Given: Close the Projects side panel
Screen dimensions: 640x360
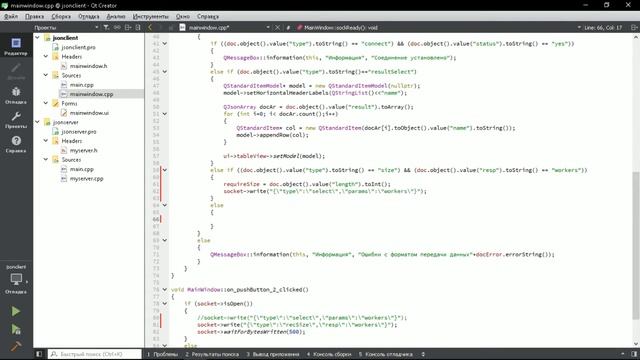Looking at the screenshot, I should pyautogui.click(x=138, y=27).
